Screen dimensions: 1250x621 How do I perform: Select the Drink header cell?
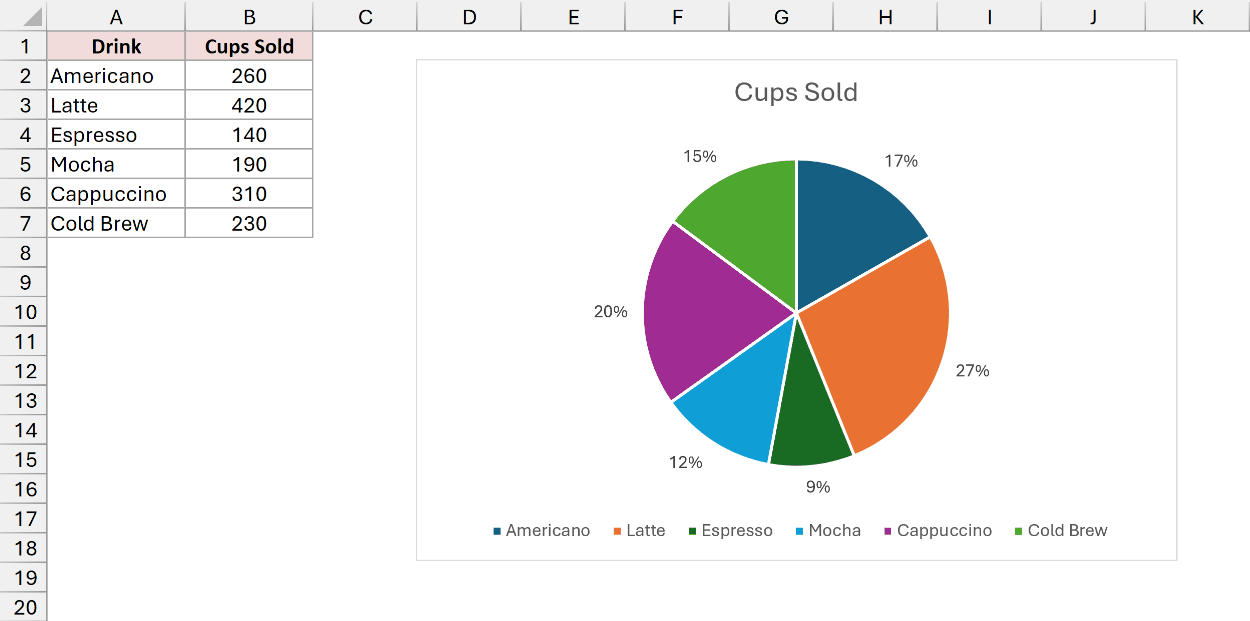pos(116,46)
